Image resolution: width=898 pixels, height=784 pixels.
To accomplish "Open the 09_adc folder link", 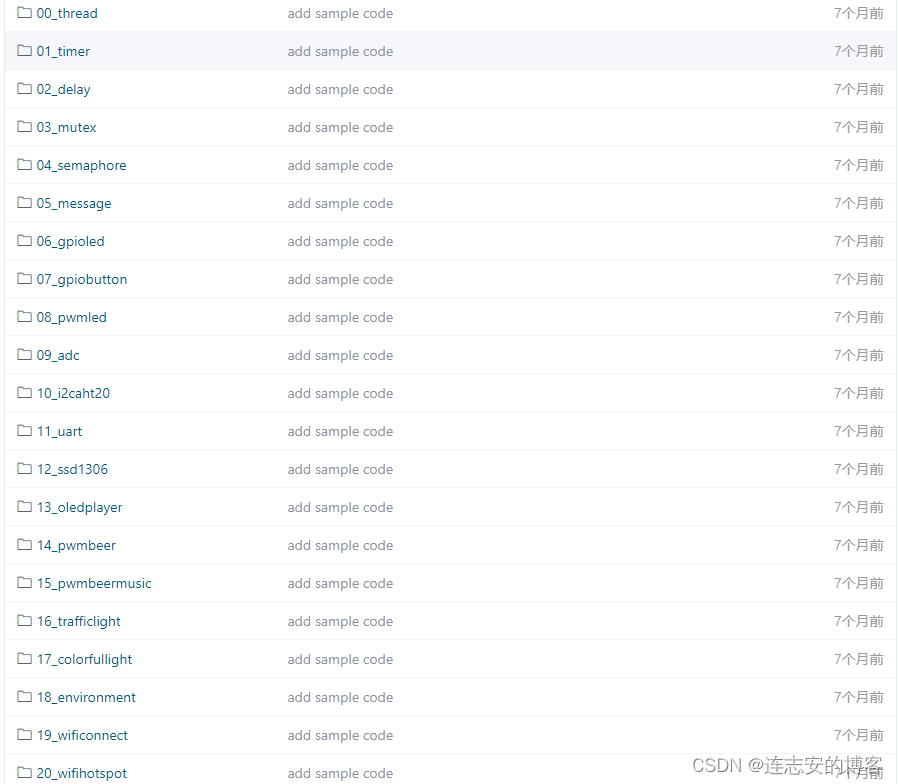I will (58, 355).
